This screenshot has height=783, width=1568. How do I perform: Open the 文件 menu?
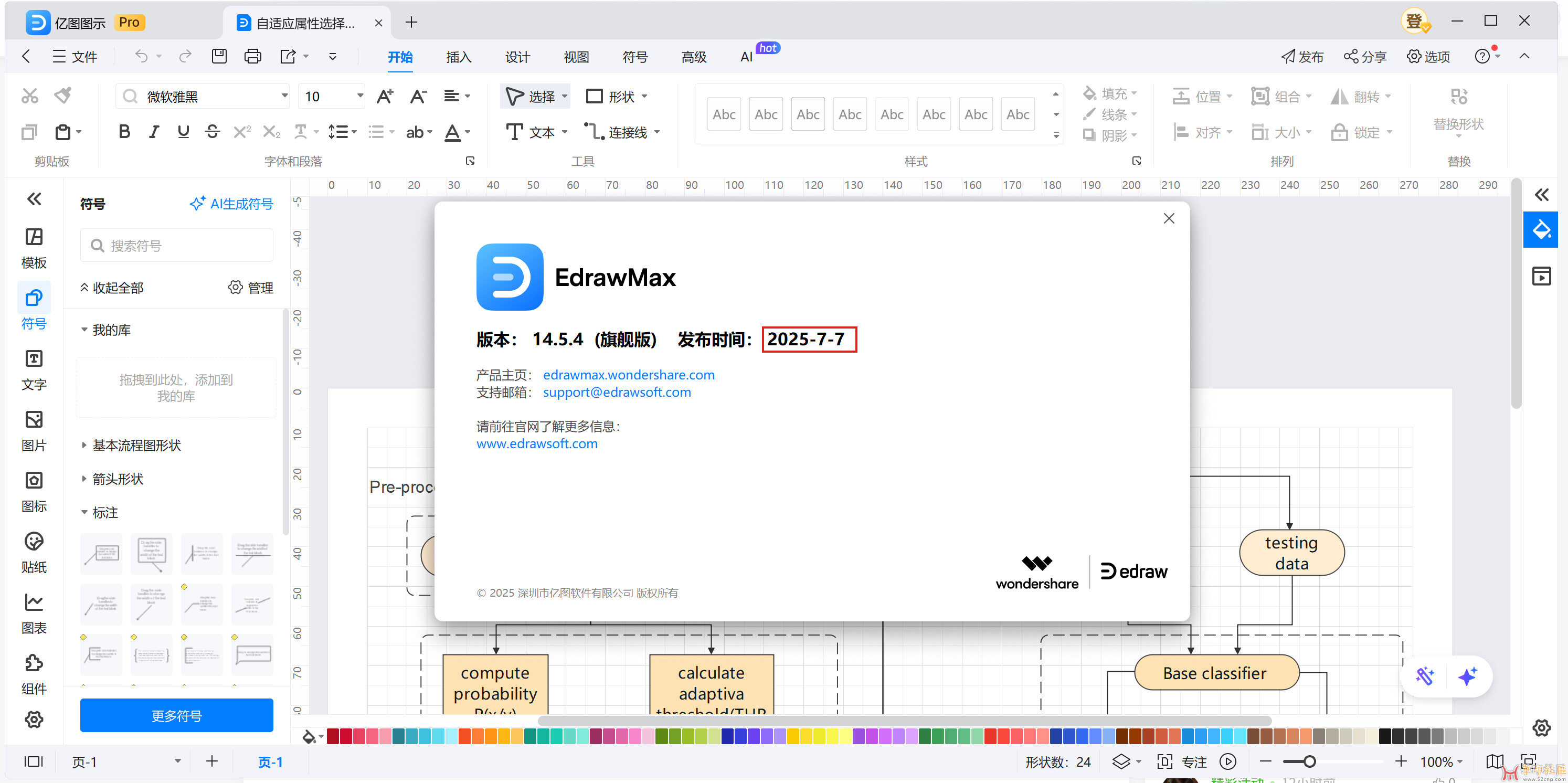tap(75, 57)
